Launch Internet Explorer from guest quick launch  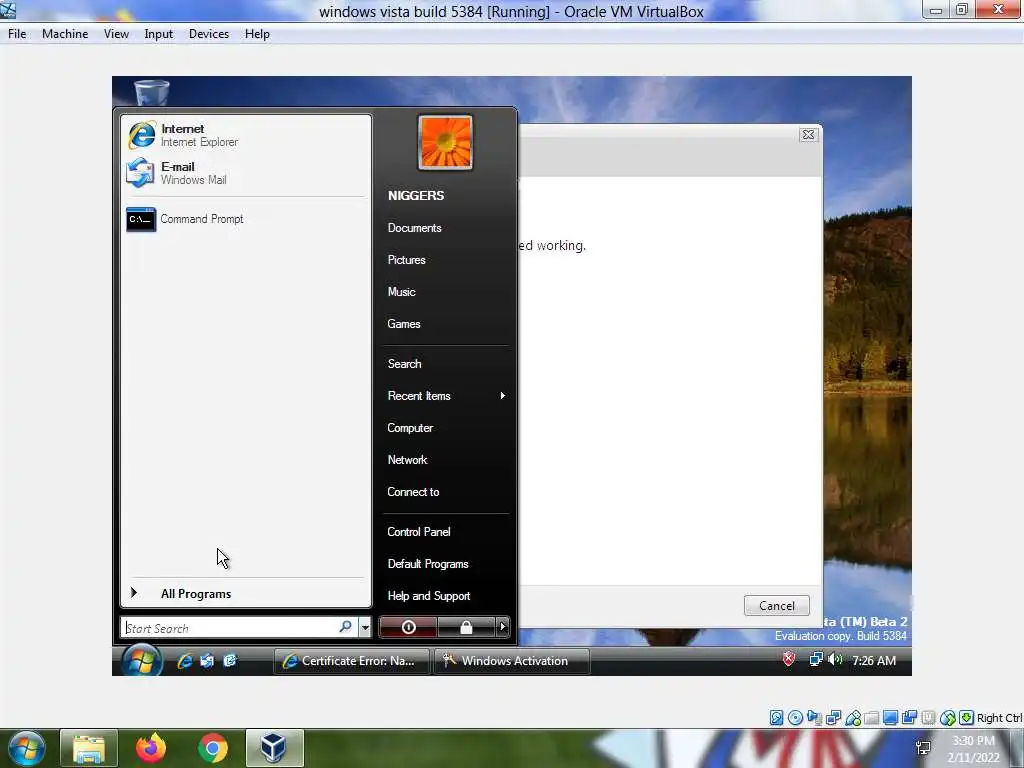pos(185,661)
